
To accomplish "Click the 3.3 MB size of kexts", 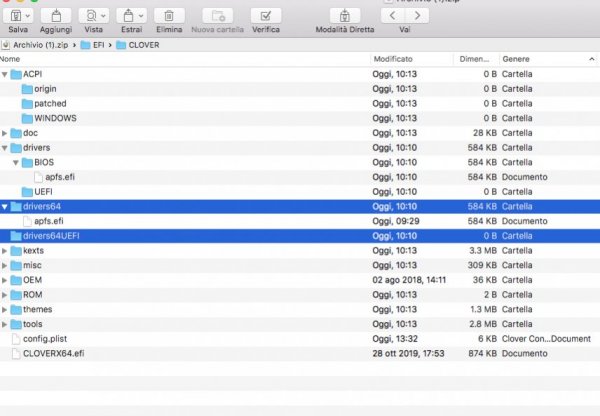I will [x=483, y=251].
